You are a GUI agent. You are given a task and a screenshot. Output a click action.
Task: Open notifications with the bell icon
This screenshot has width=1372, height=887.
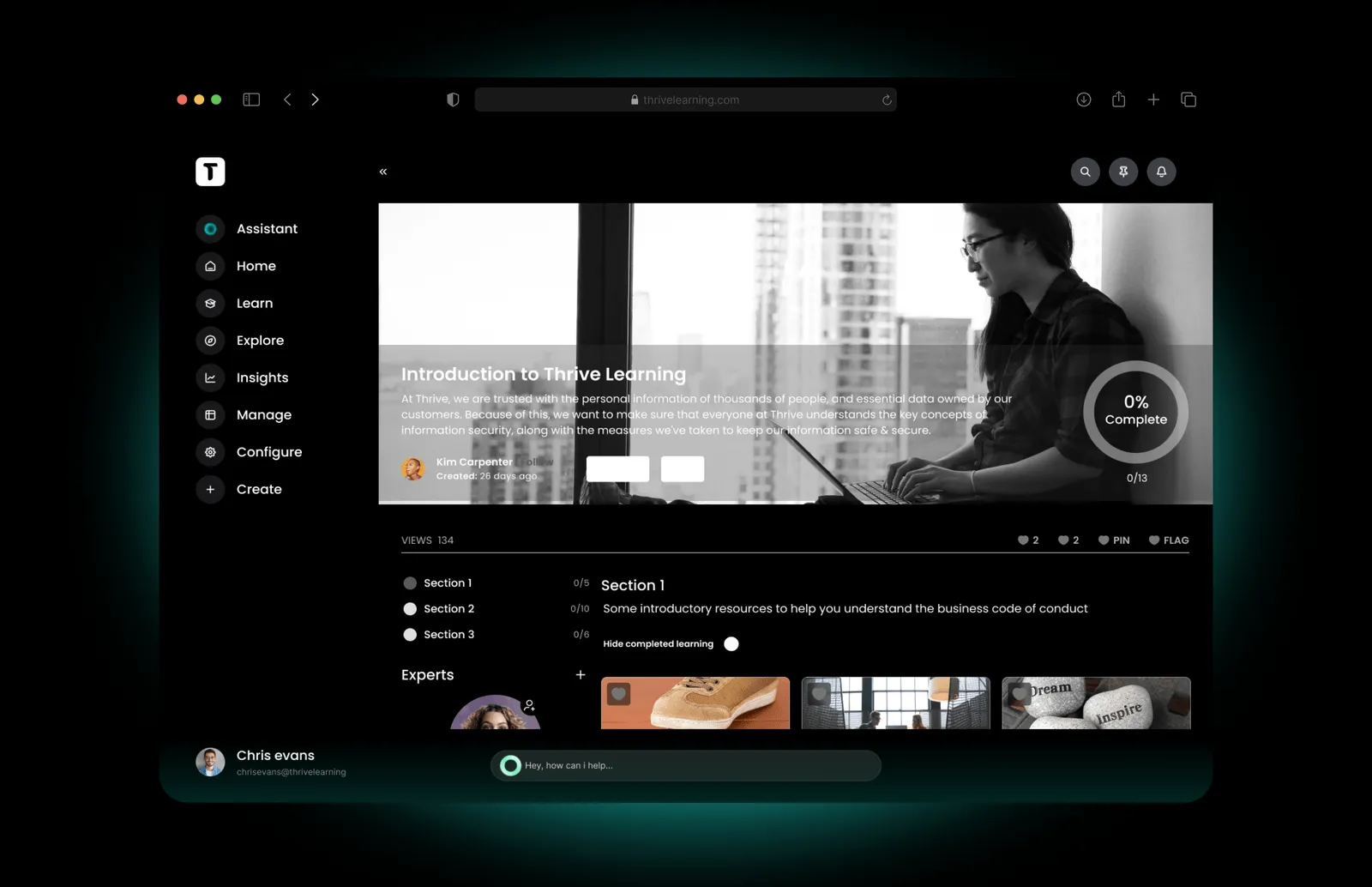[x=1162, y=172]
